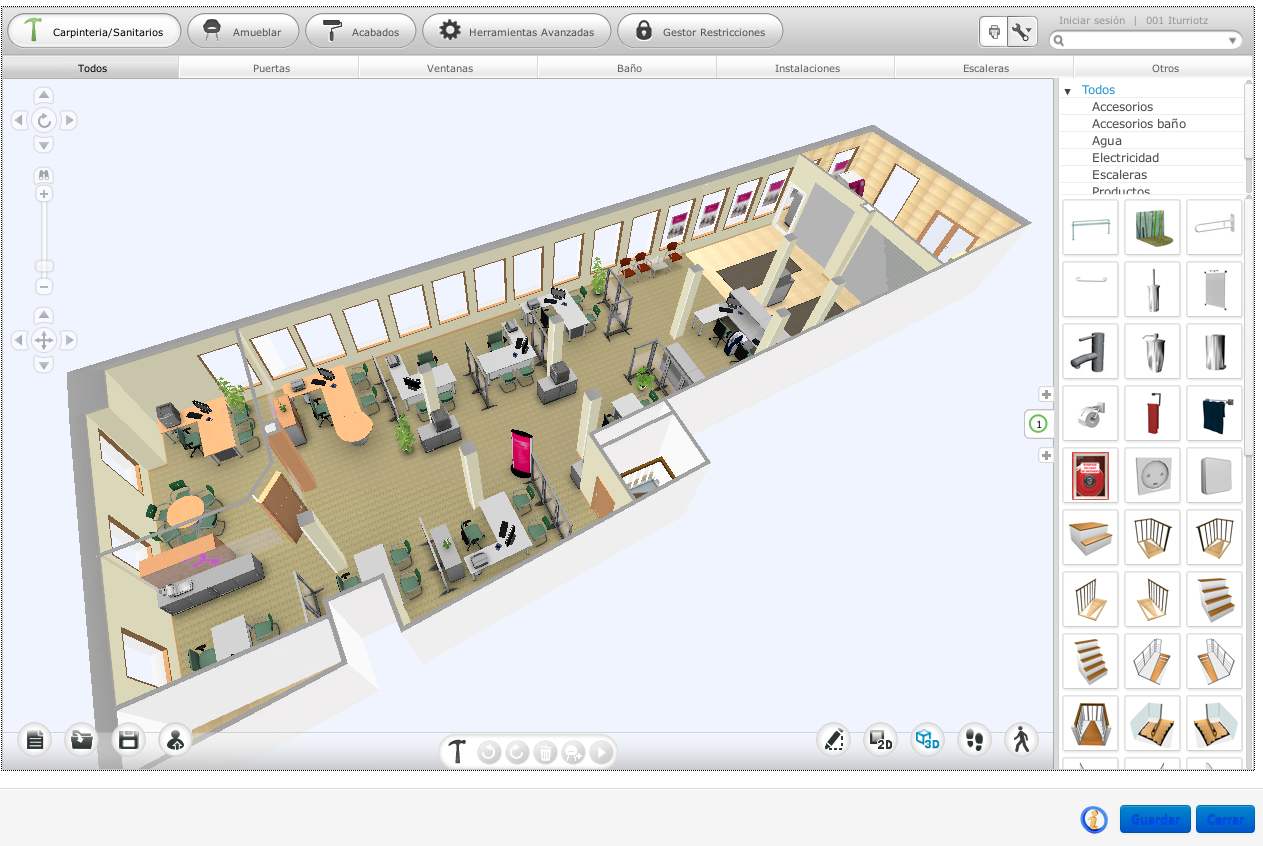This screenshot has height=846, width=1263.
Task: Click the open project folder icon
Action: click(x=81, y=740)
